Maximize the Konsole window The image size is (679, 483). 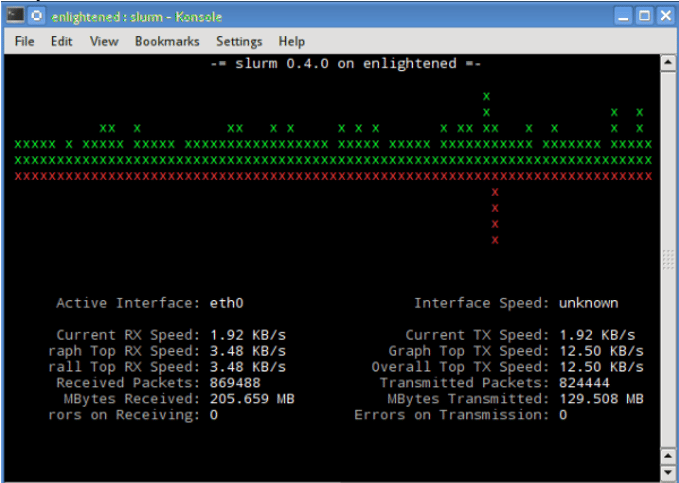644,16
